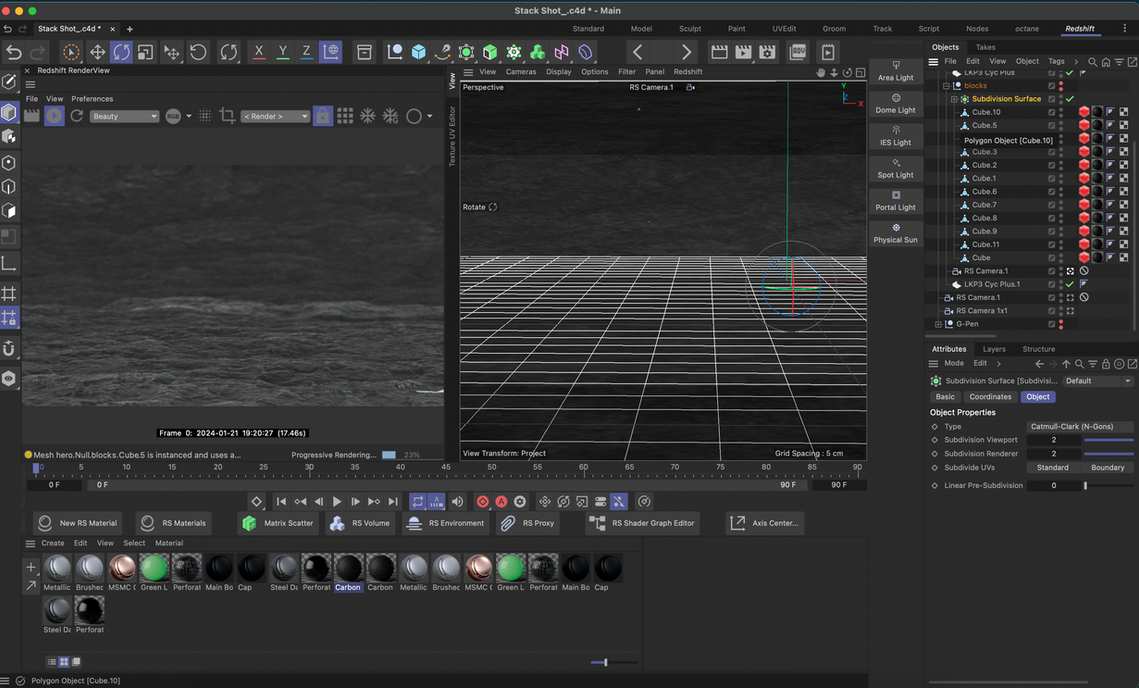The width and height of the screenshot is (1139, 688).
Task: Open the Default mode dropdown in Attributes
Action: coord(1098,381)
